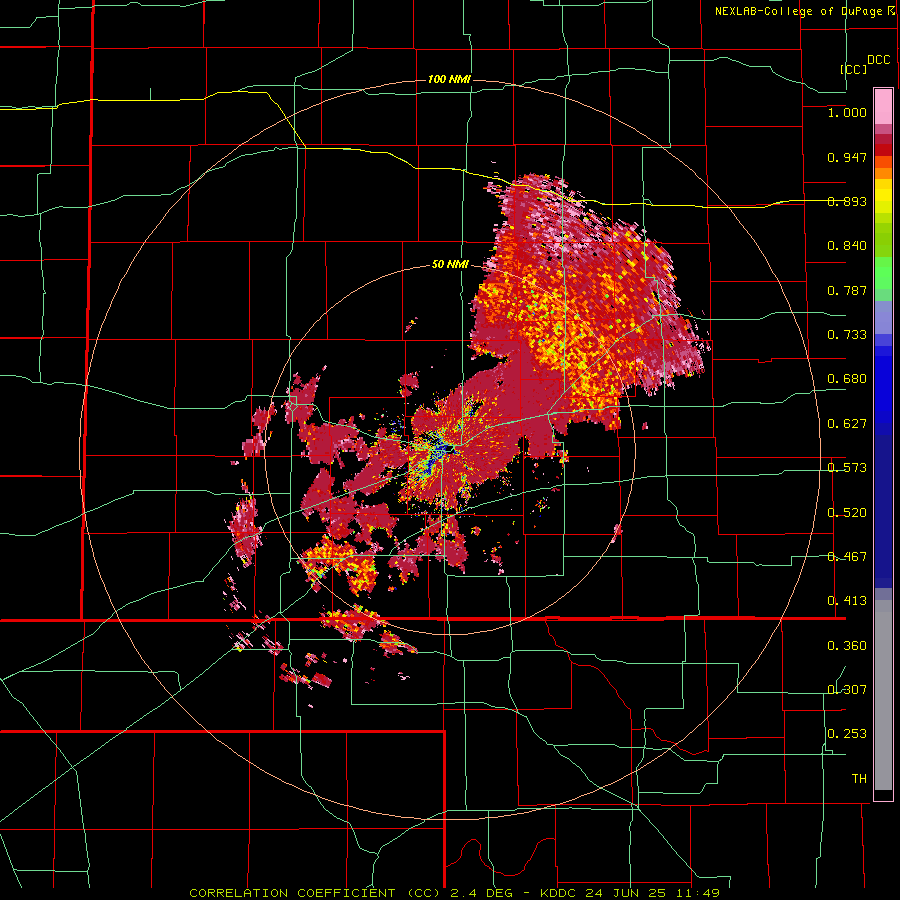Click the 0.360 scale value

(847, 646)
